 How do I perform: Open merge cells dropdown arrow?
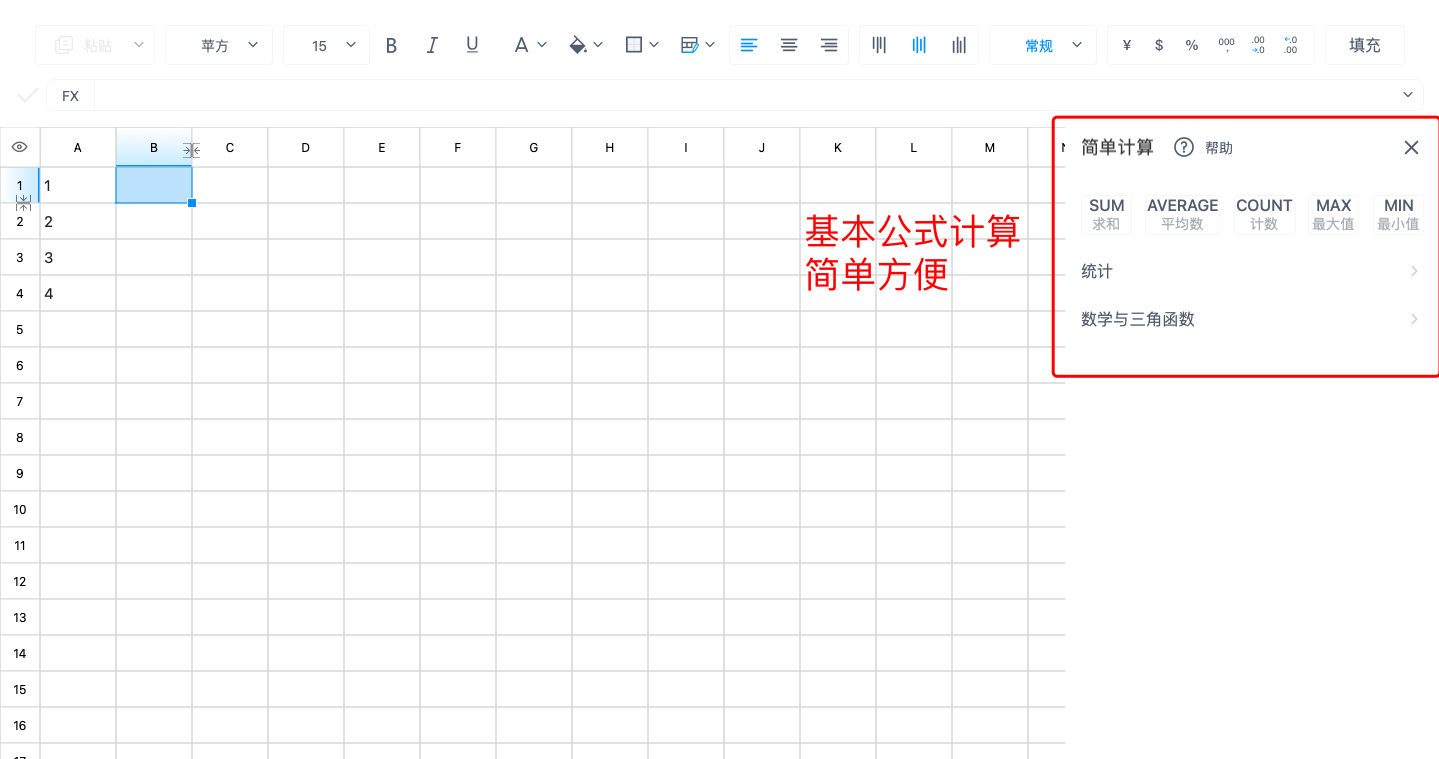click(x=710, y=45)
